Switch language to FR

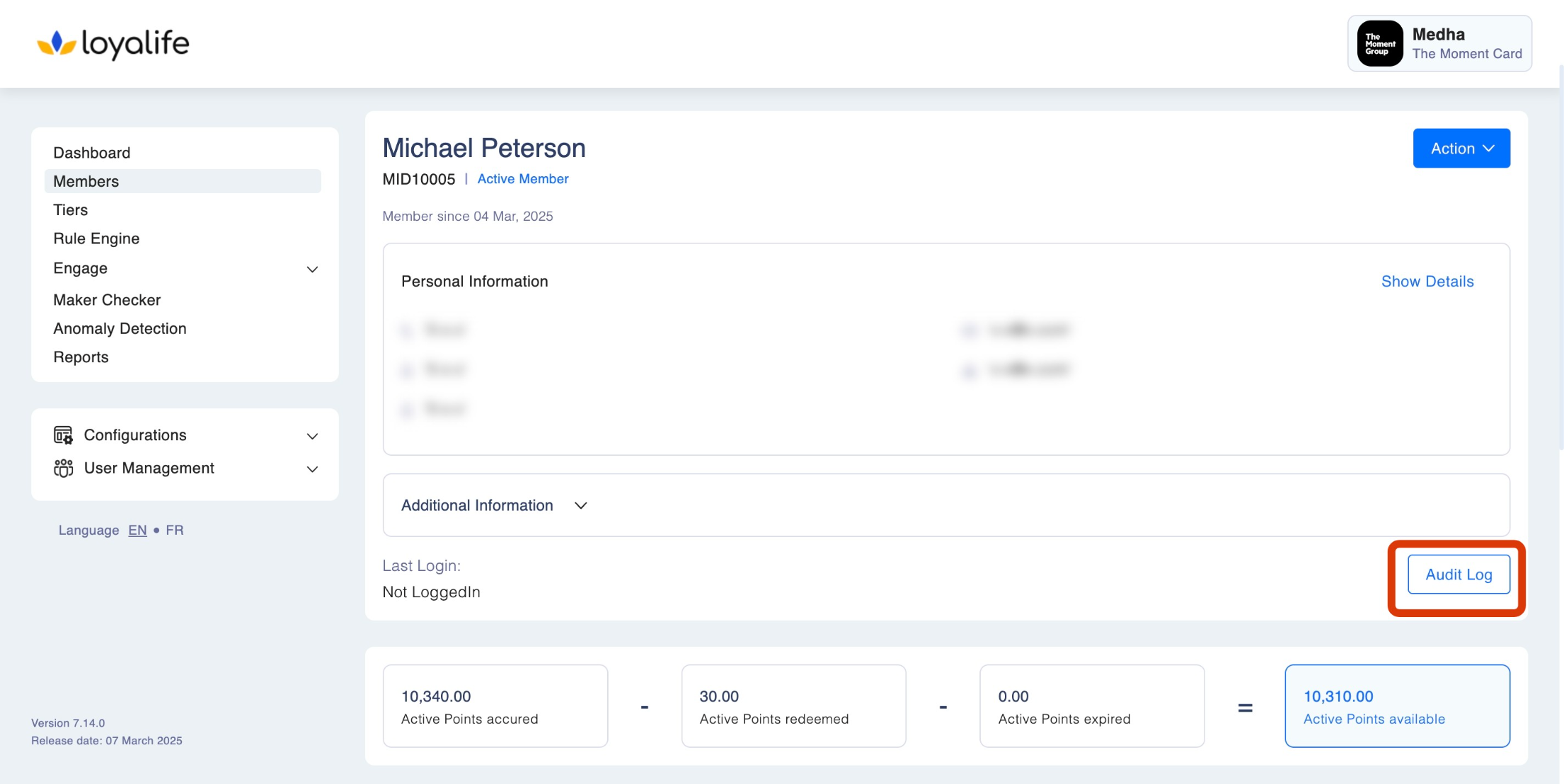click(175, 530)
